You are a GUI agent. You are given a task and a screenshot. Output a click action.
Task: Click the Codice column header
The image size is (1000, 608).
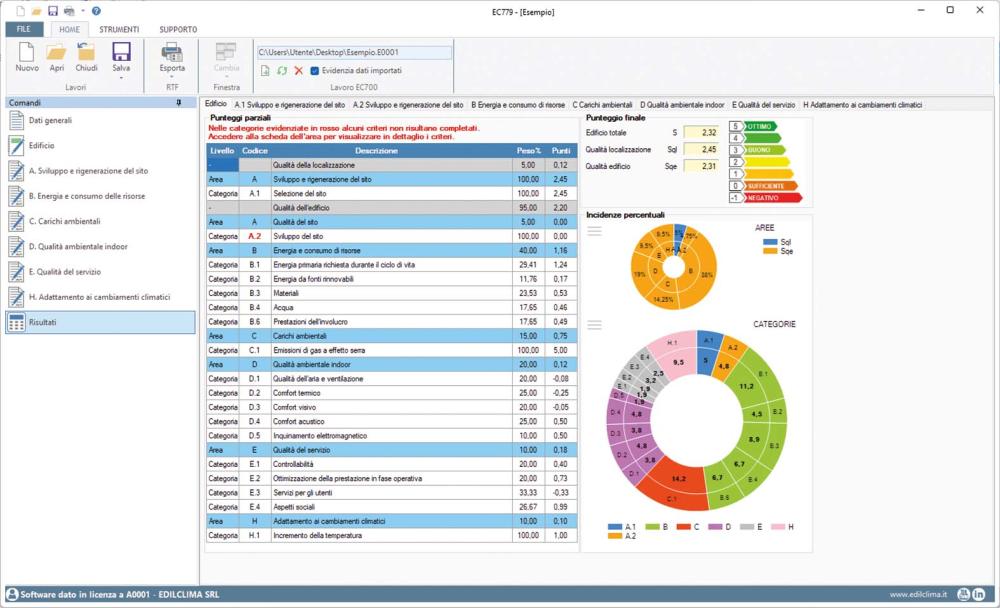[x=254, y=151]
